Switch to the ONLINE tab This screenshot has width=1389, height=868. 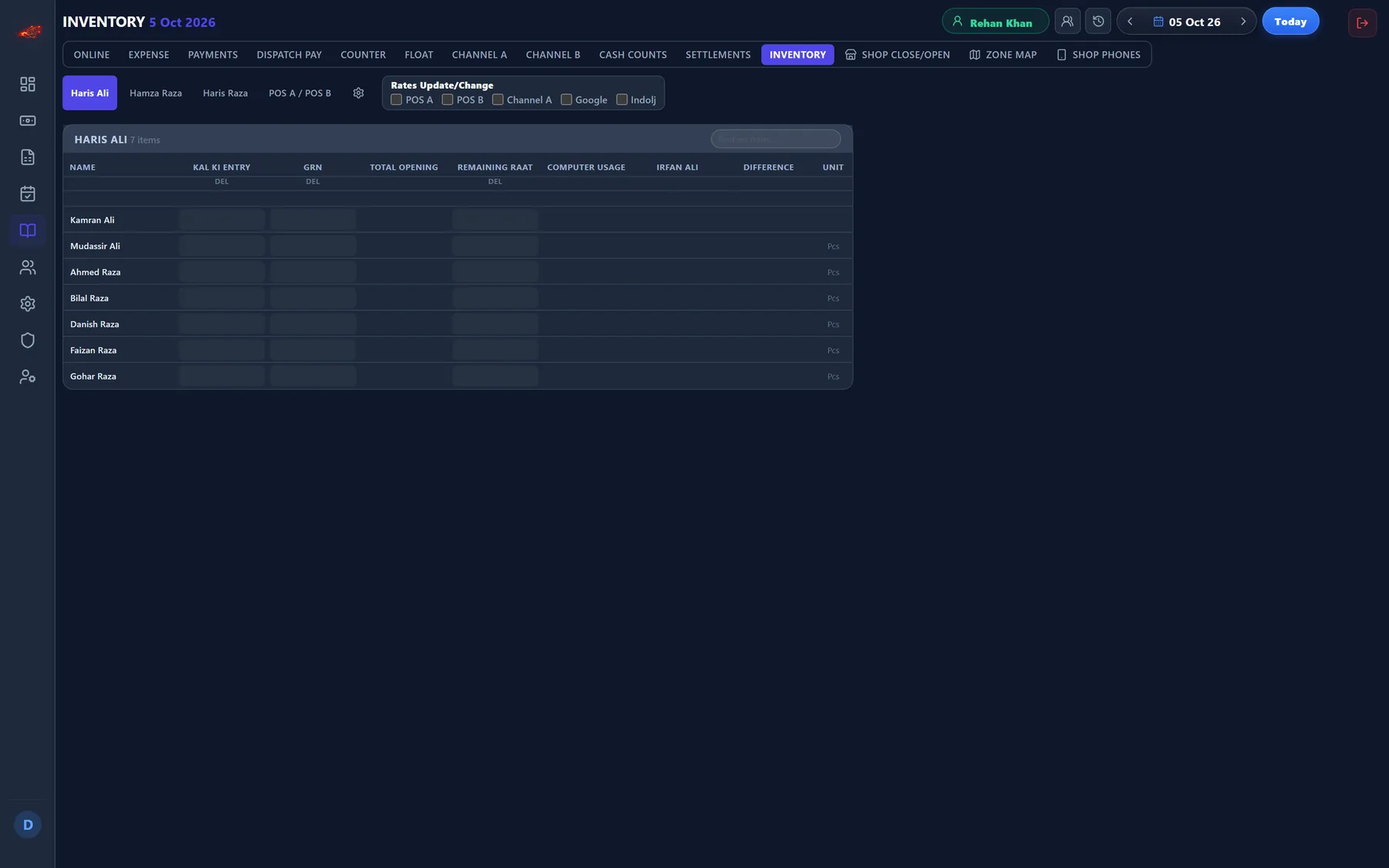coord(92,55)
